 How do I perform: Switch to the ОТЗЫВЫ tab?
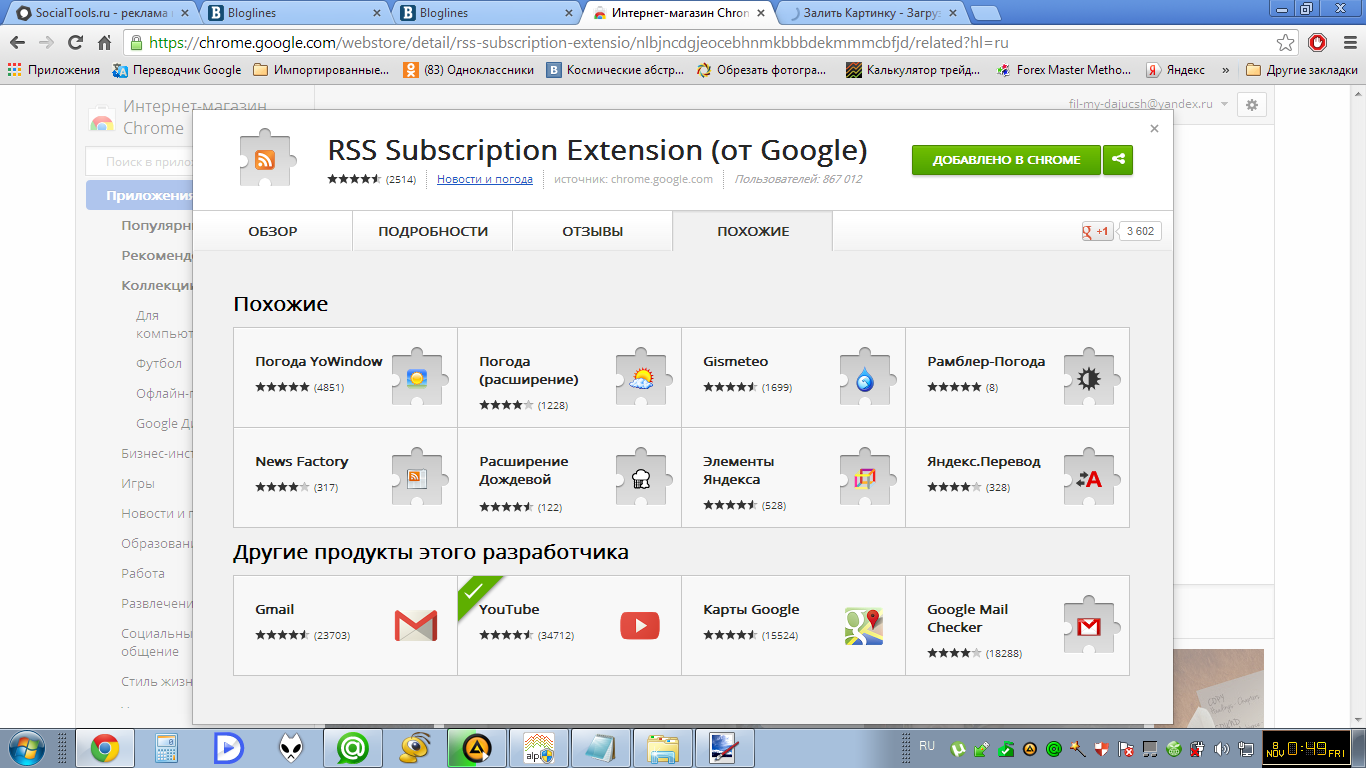click(592, 231)
